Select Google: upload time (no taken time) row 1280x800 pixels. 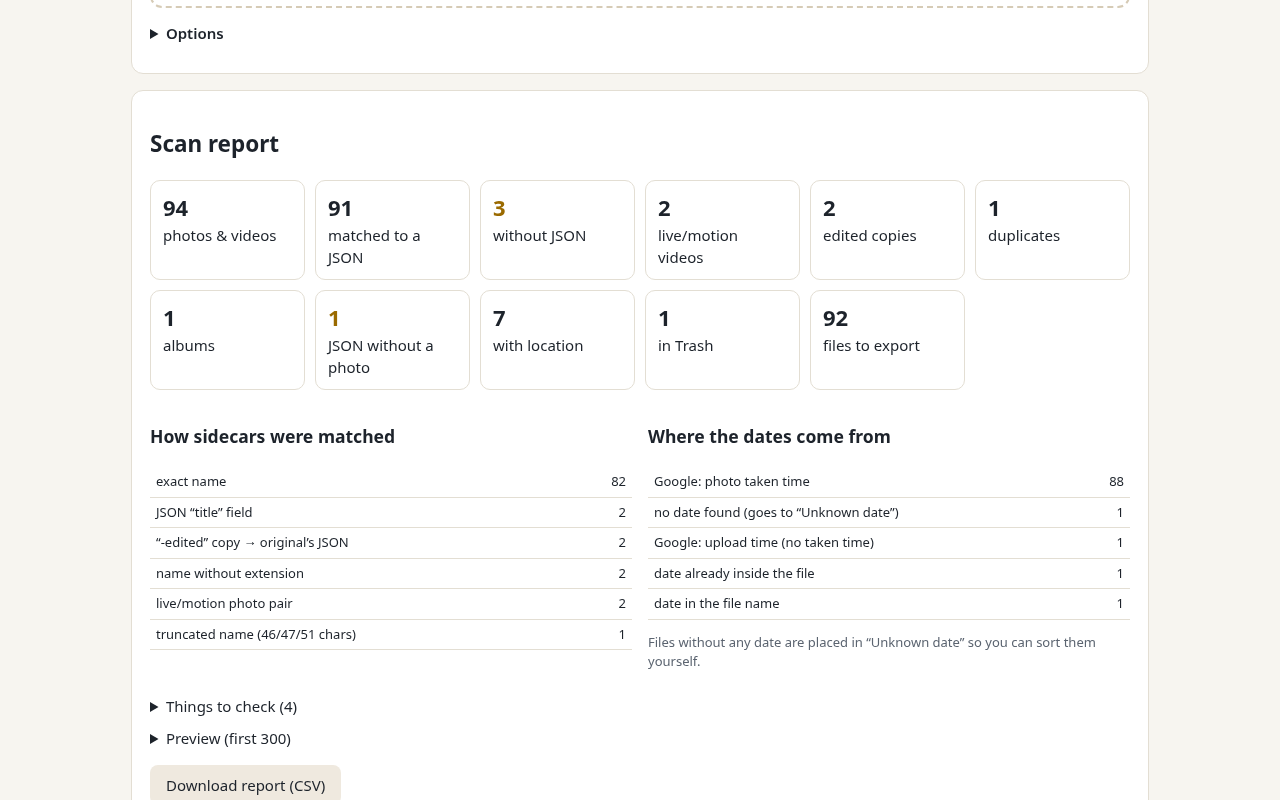coord(889,543)
